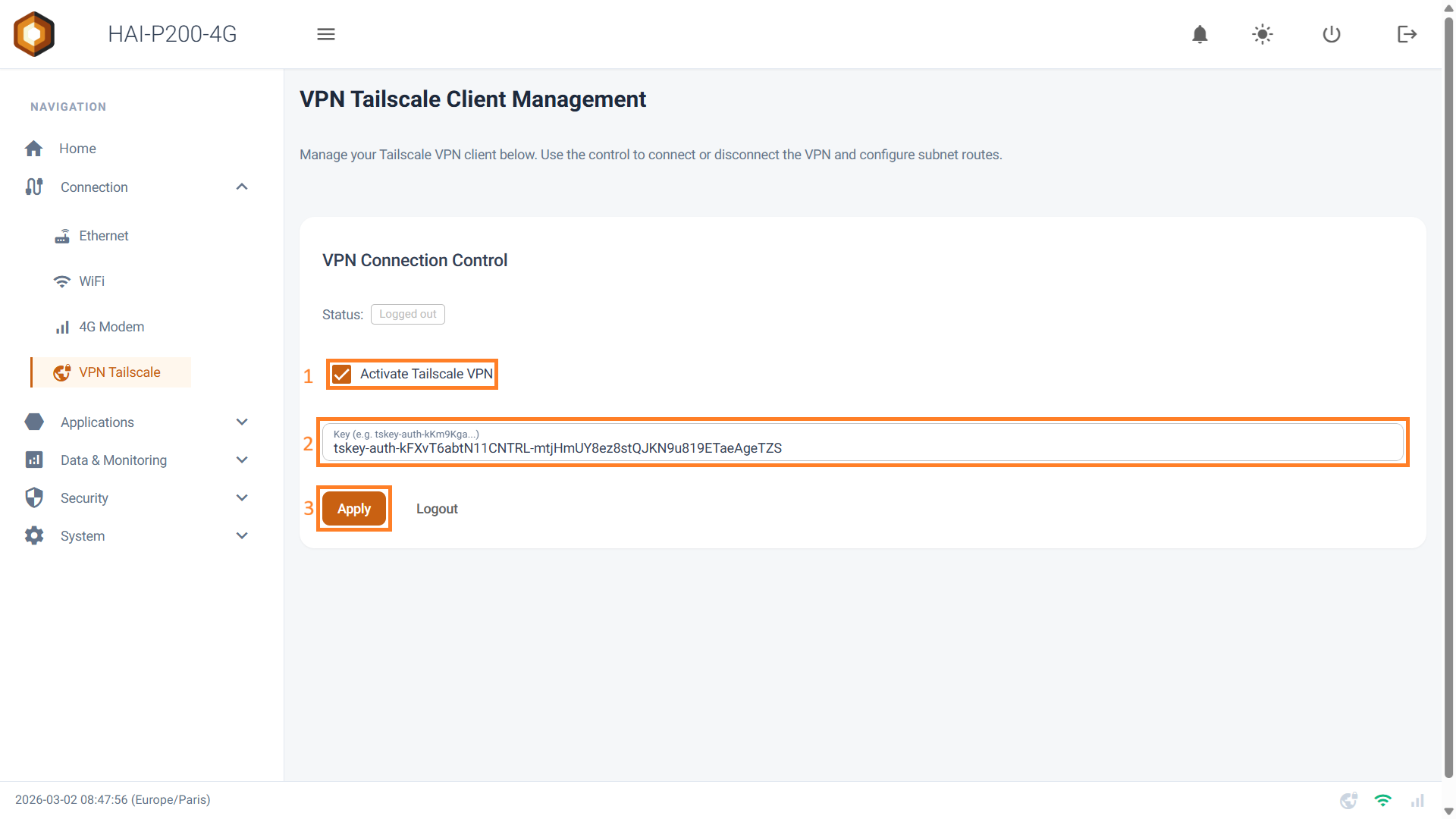Click VPN status icon in footer

tap(1348, 800)
